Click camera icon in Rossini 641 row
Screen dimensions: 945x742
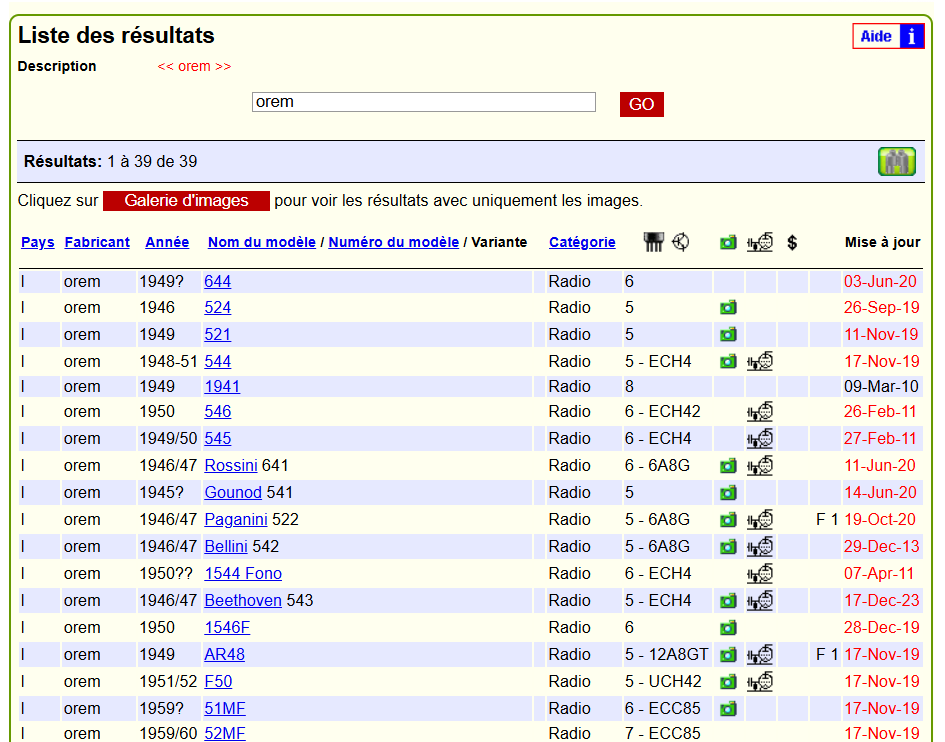[728, 466]
